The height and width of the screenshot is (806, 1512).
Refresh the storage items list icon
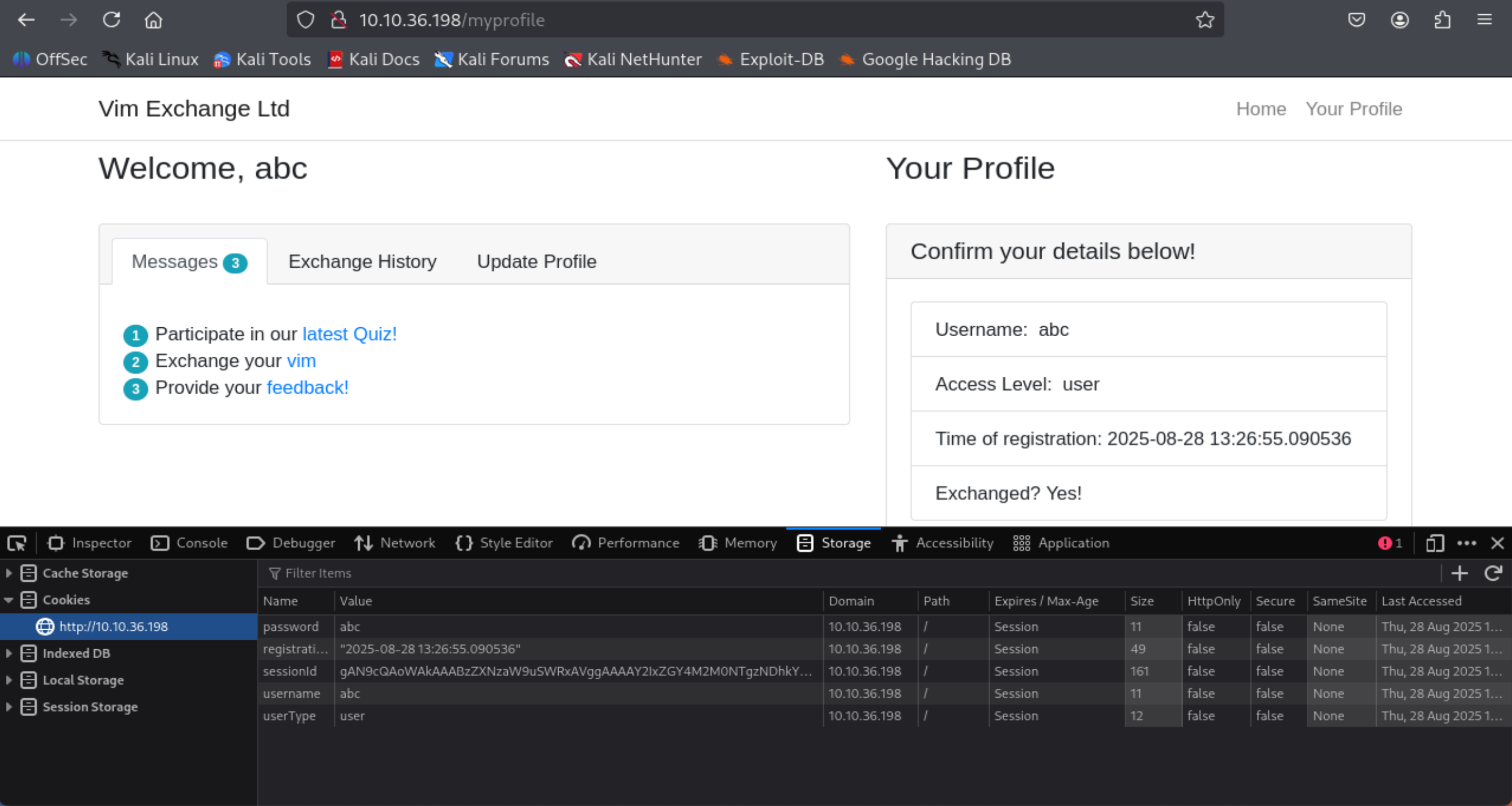(1493, 573)
